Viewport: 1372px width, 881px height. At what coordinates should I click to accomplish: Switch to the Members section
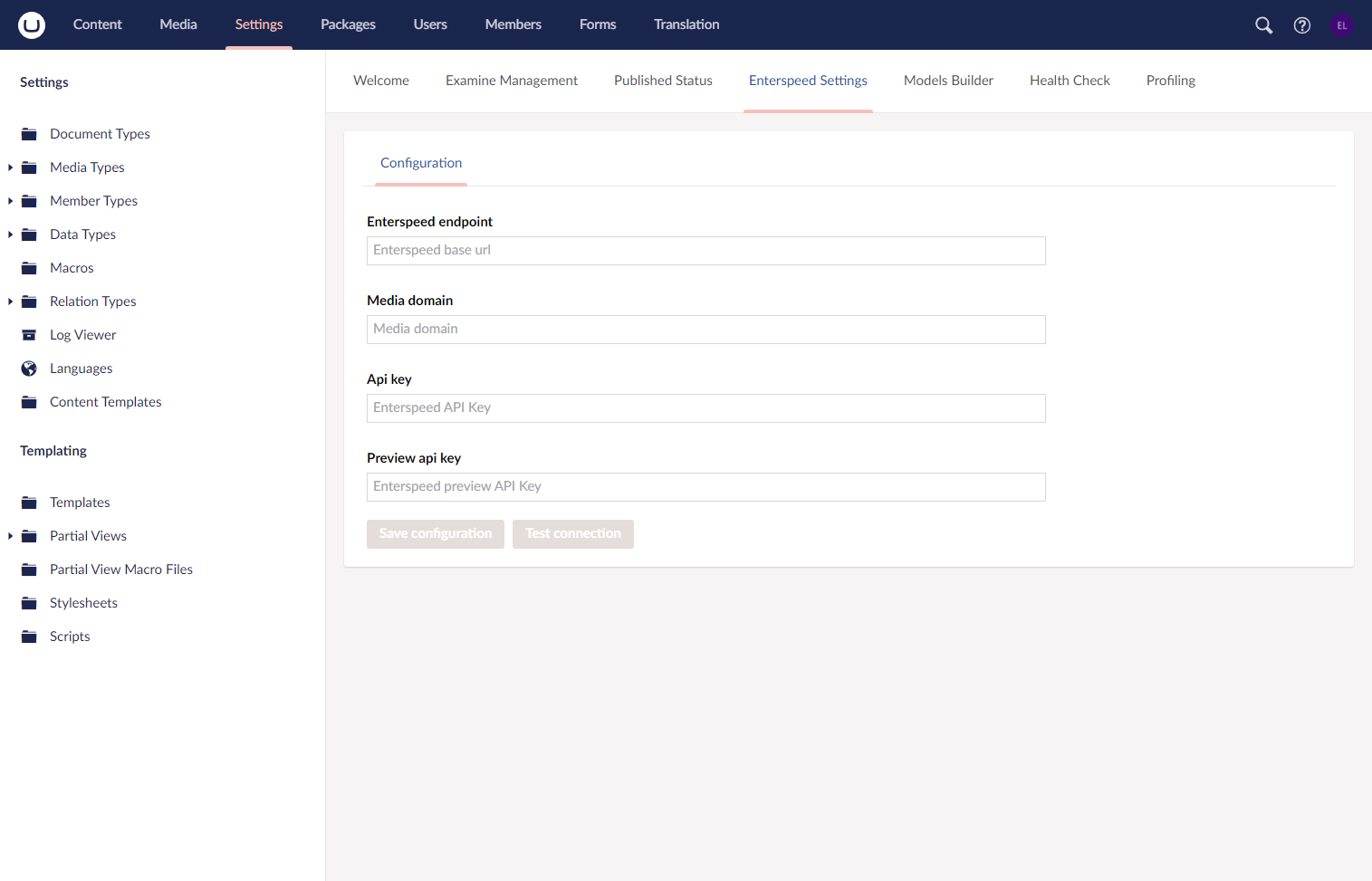(x=513, y=24)
